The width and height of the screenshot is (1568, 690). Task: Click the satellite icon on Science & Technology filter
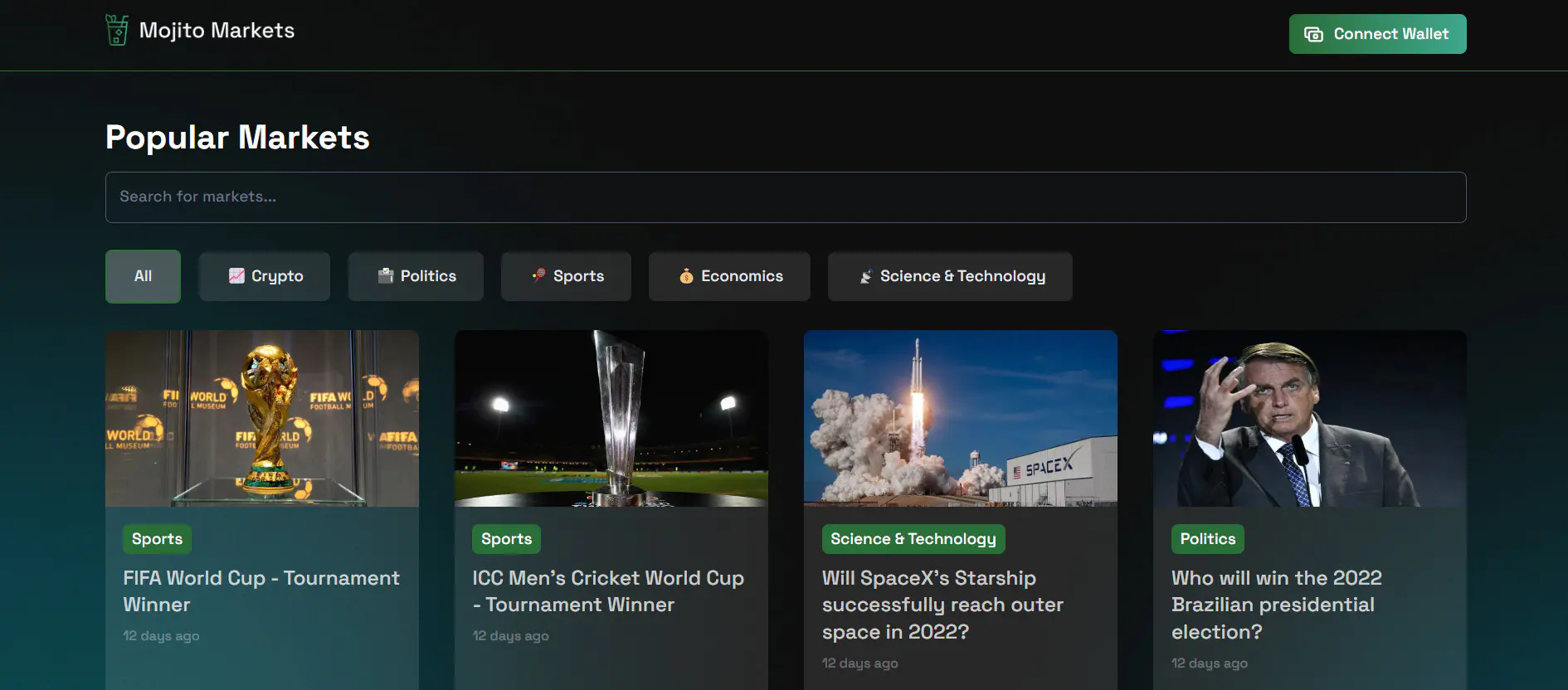[865, 276]
